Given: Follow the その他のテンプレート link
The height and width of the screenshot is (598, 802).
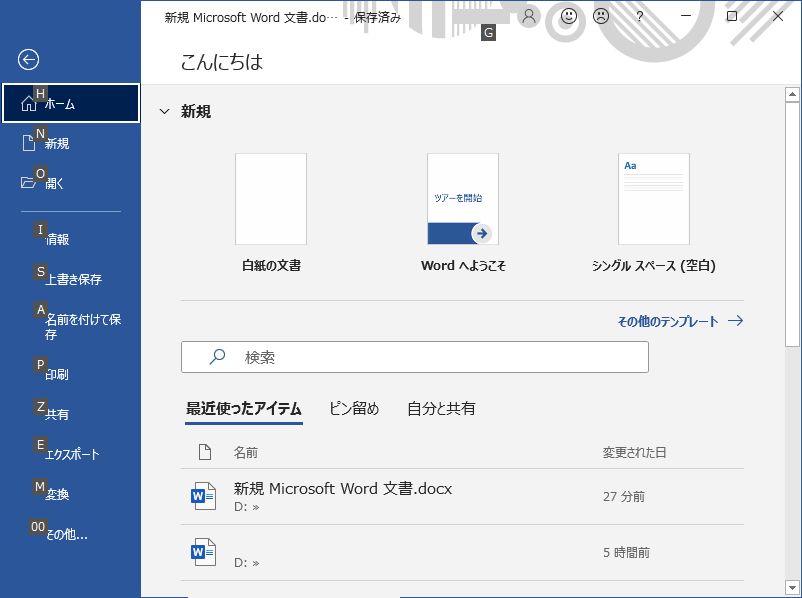Looking at the screenshot, I should (667, 321).
